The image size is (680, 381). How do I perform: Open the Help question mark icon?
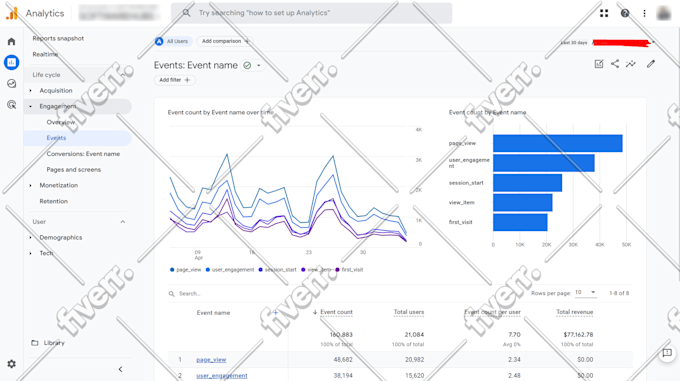tap(624, 13)
